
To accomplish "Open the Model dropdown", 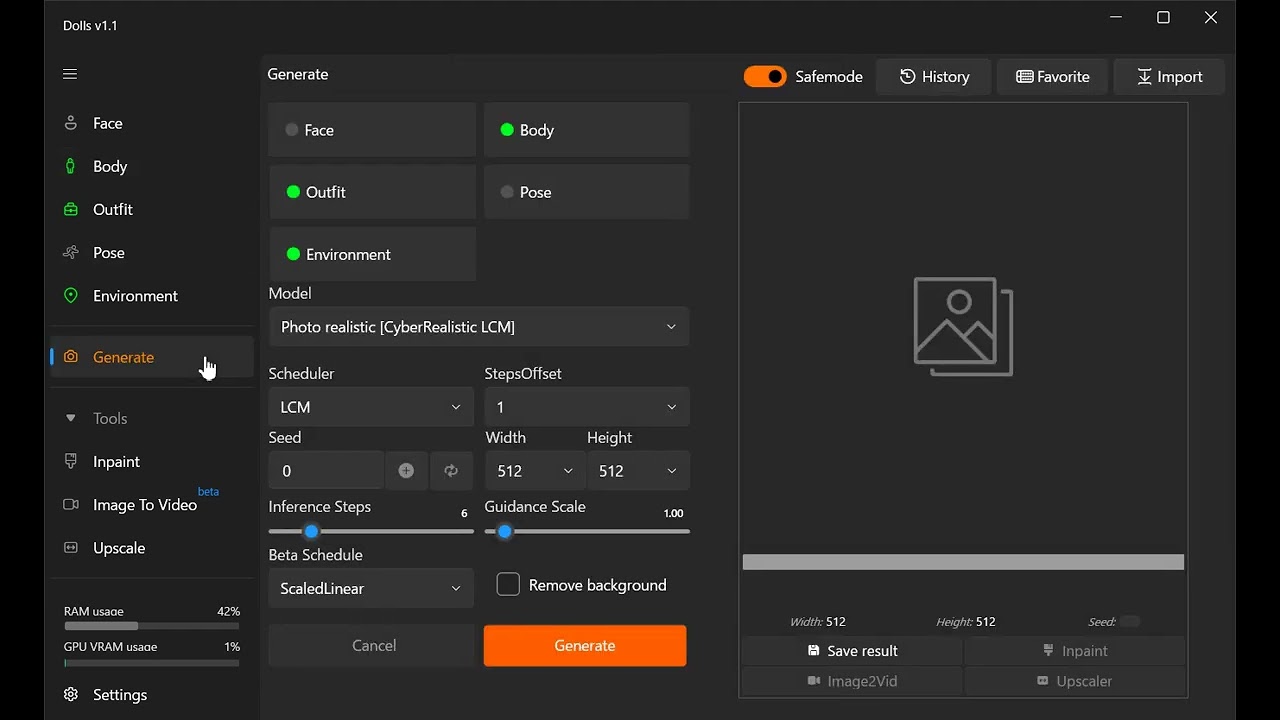I will pyautogui.click(x=479, y=327).
